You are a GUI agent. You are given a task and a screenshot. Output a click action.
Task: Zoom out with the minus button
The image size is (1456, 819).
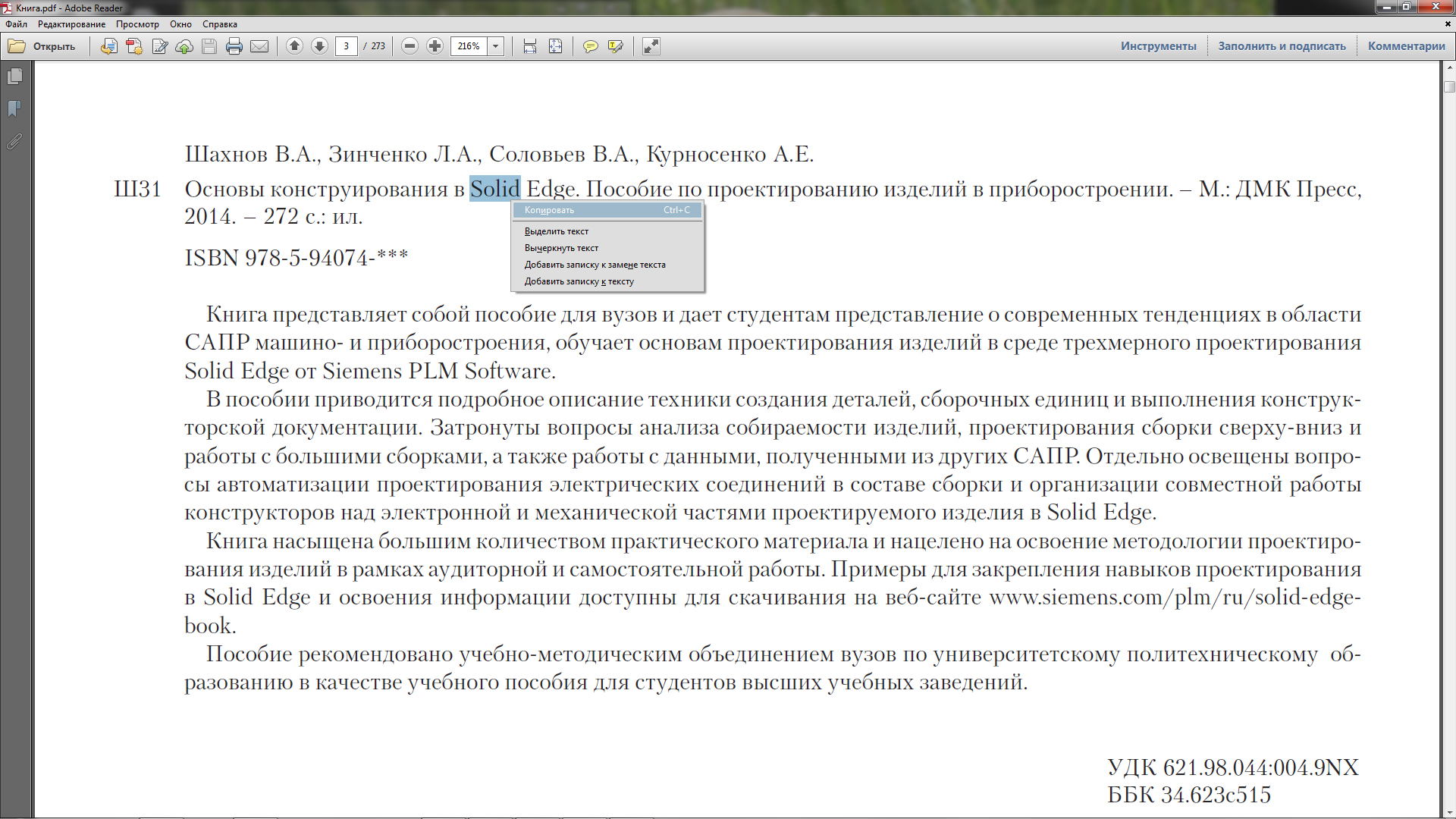pyautogui.click(x=409, y=46)
